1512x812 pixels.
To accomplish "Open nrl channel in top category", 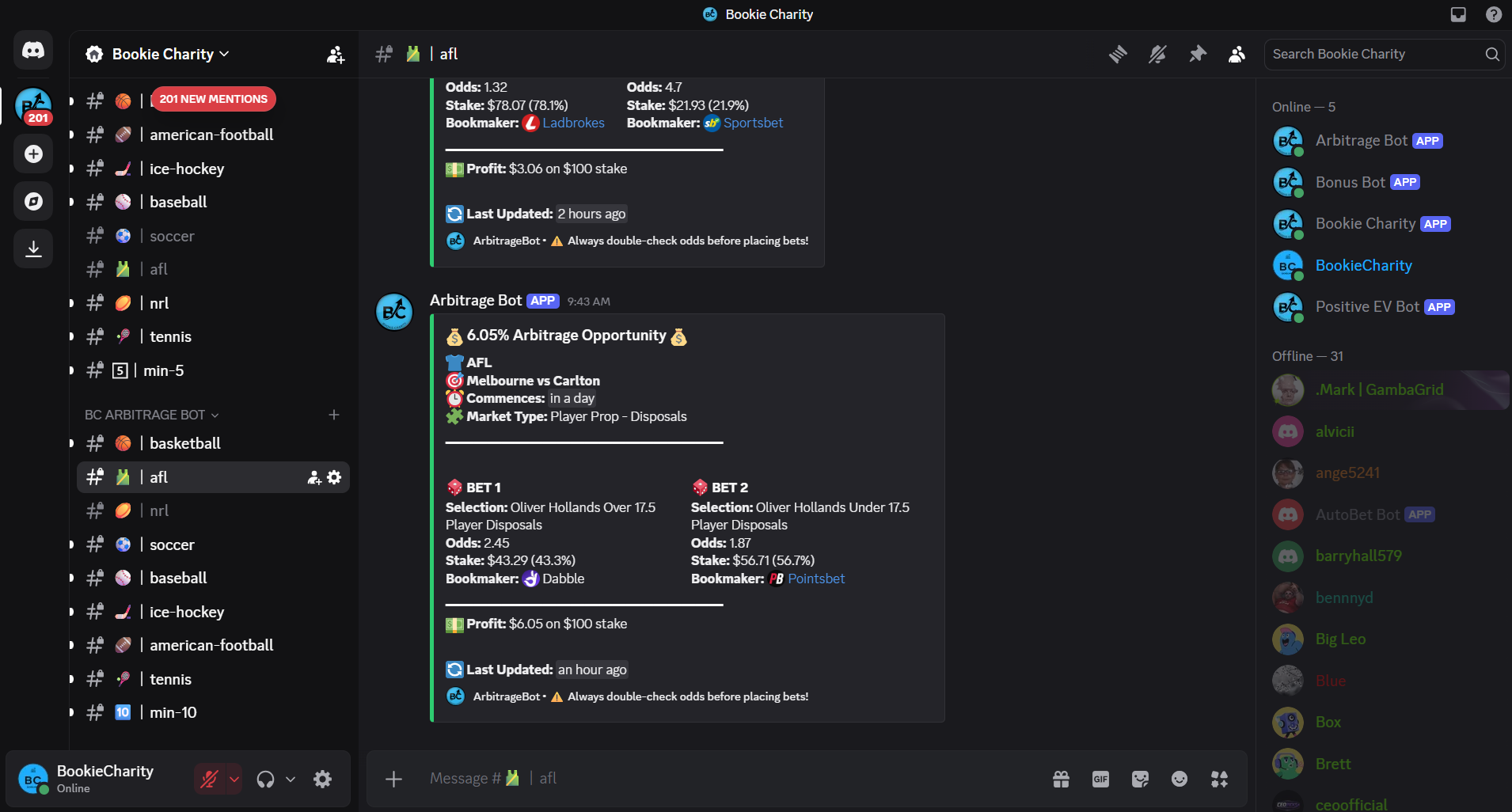I will click(x=212, y=303).
